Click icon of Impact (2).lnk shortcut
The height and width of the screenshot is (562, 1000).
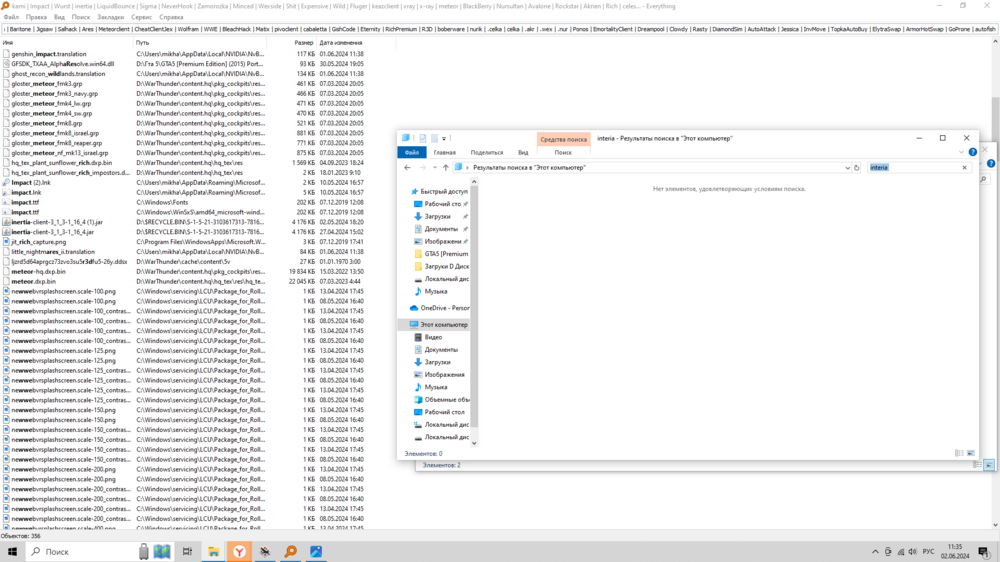point(6,183)
